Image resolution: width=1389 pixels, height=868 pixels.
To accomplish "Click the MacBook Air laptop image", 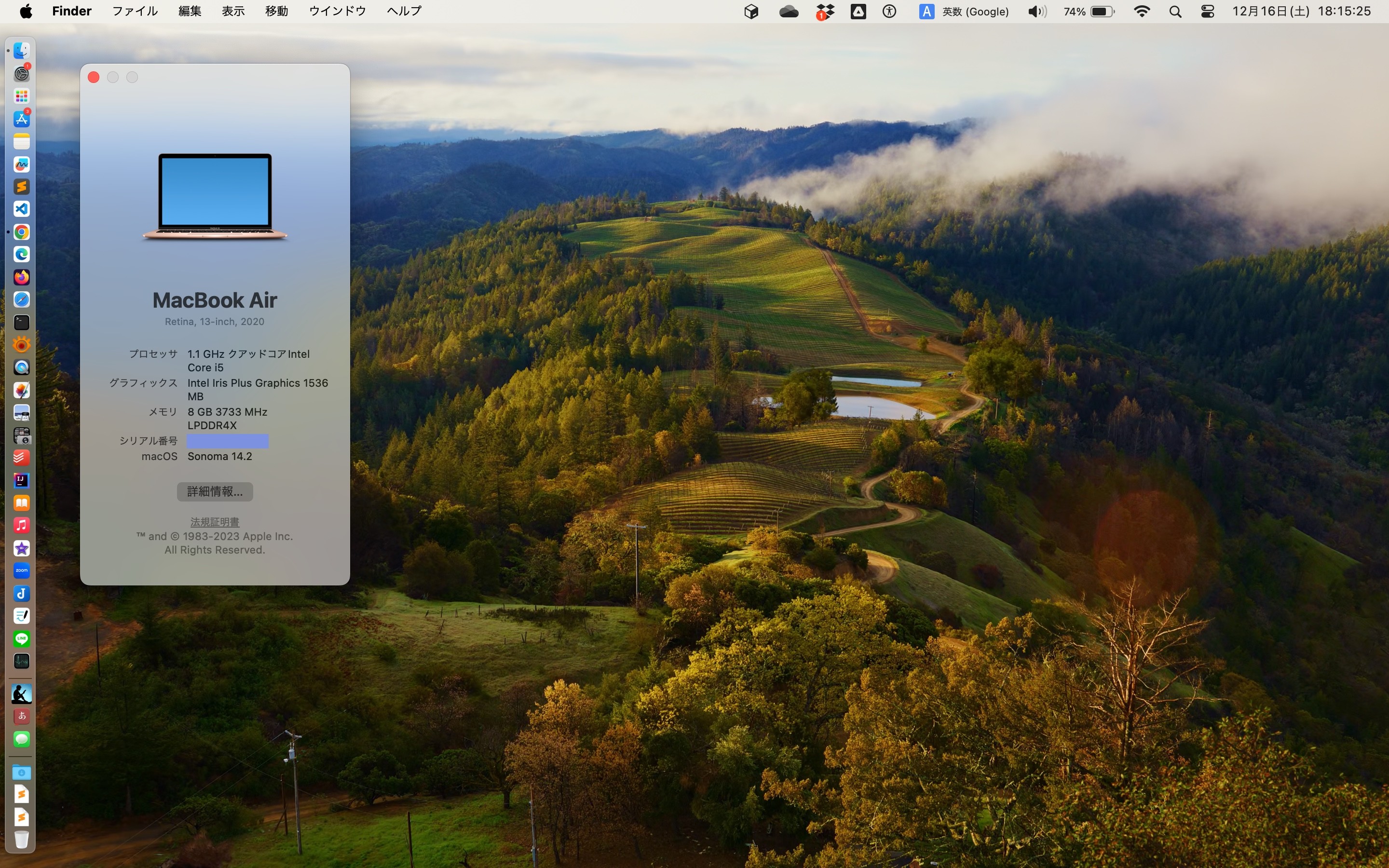I will click(215, 196).
